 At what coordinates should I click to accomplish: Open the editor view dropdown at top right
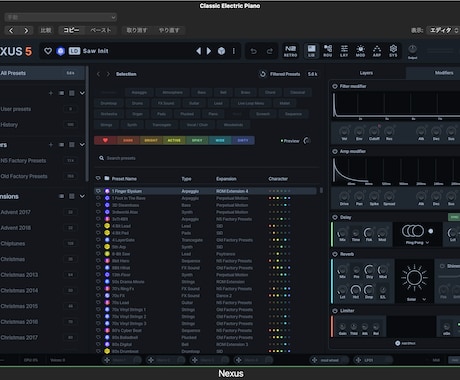tap(443, 30)
